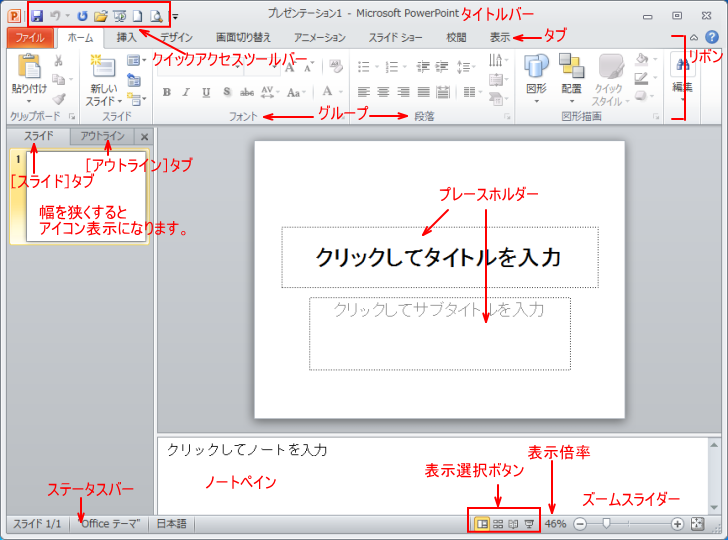Viewport: 728px width, 540px height.
Task: Click the 46% zoom level button
Action: (x=556, y=524)
